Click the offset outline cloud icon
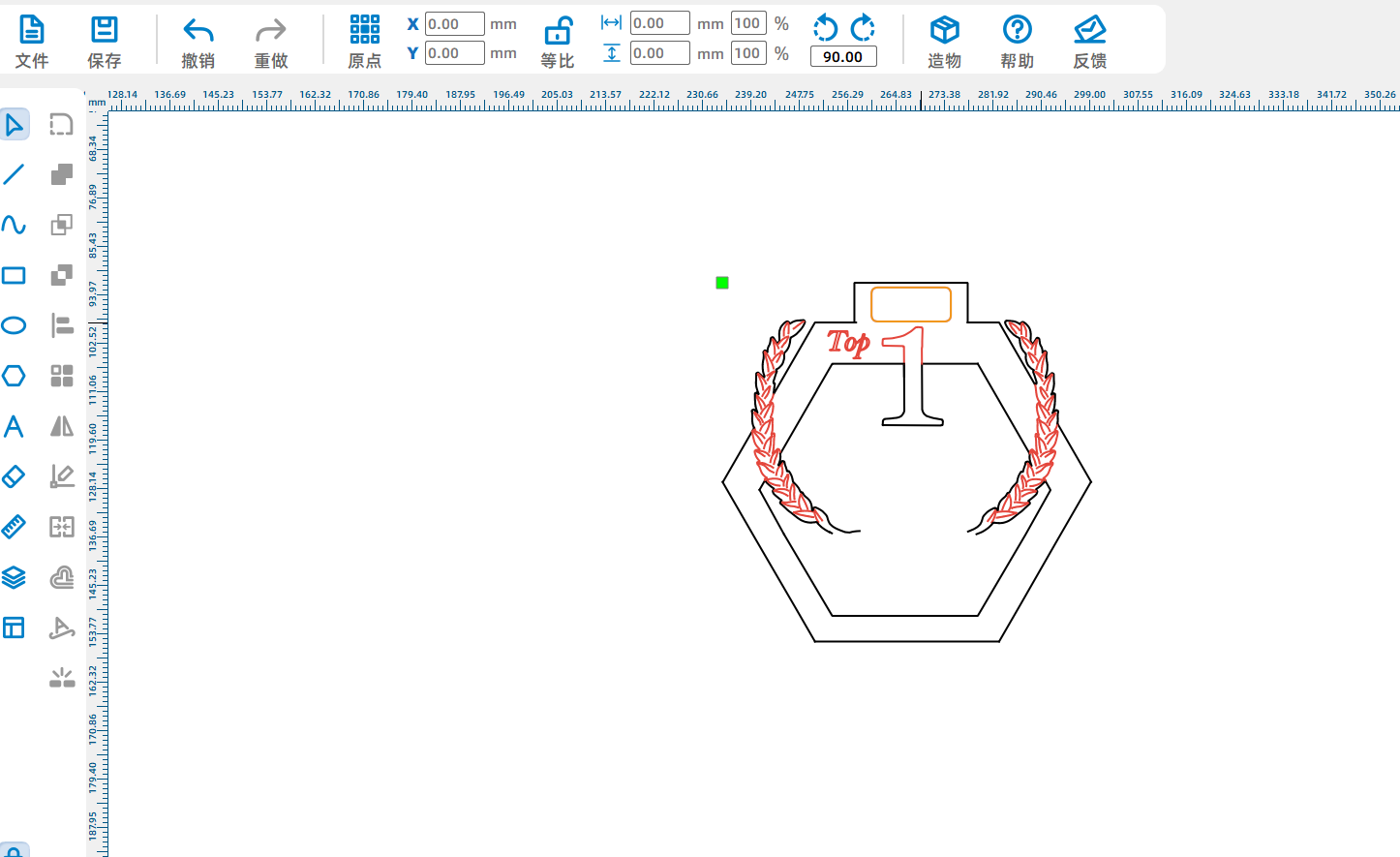Image resolution: width=1400 pixels, height=857 pixels. click(x=62, y=577)
